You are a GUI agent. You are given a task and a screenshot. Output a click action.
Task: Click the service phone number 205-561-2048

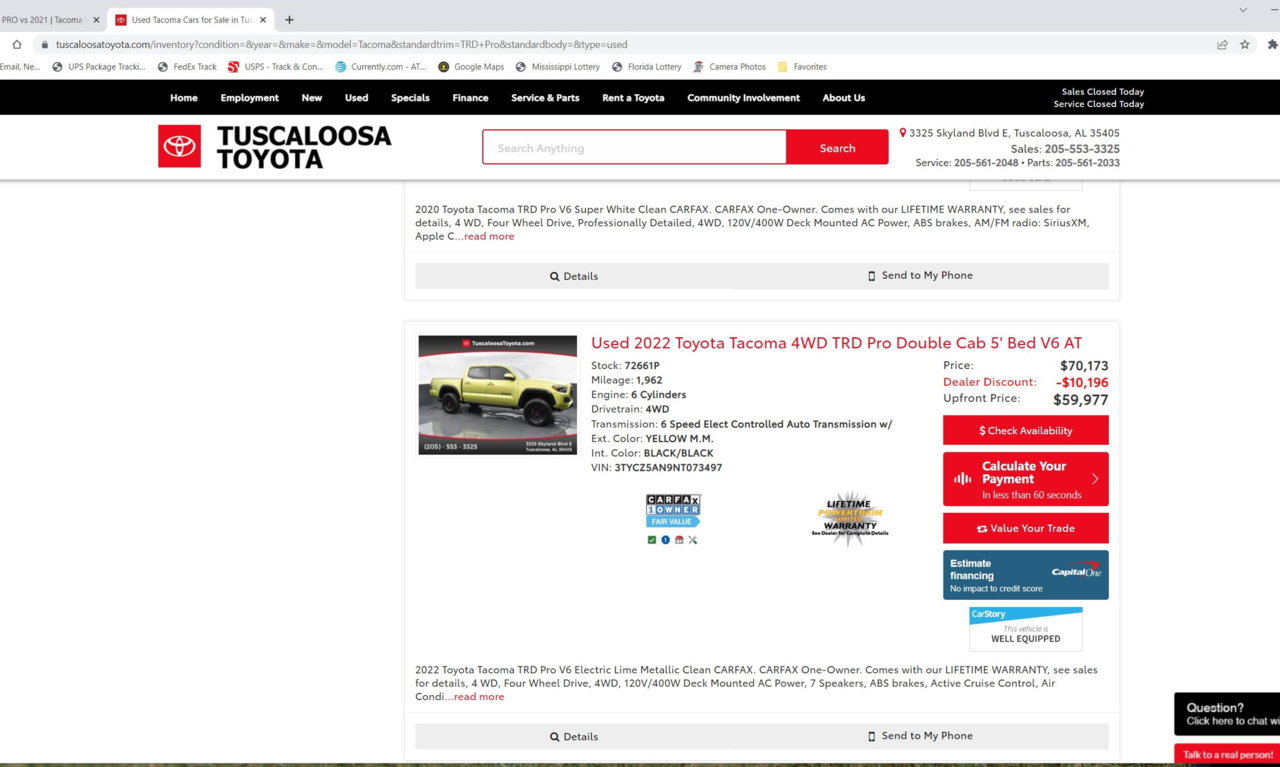[x=985, y=163]
